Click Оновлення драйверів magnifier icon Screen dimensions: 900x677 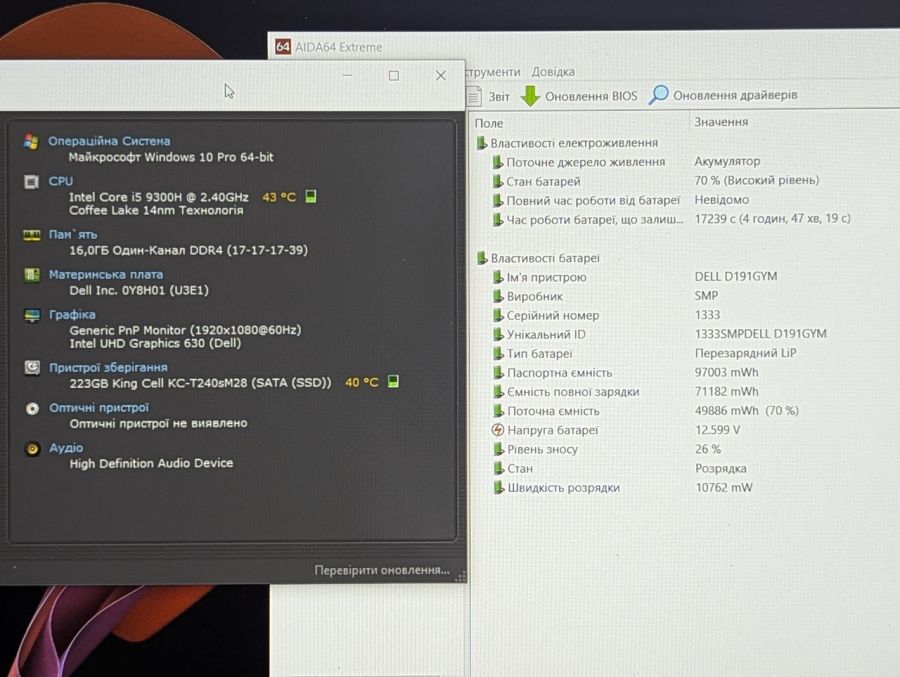pos(658,95)
